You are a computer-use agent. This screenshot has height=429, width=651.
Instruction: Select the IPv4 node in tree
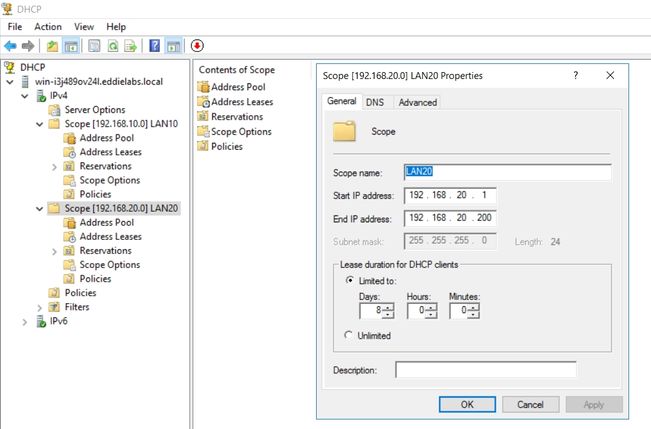coord(59,96)
